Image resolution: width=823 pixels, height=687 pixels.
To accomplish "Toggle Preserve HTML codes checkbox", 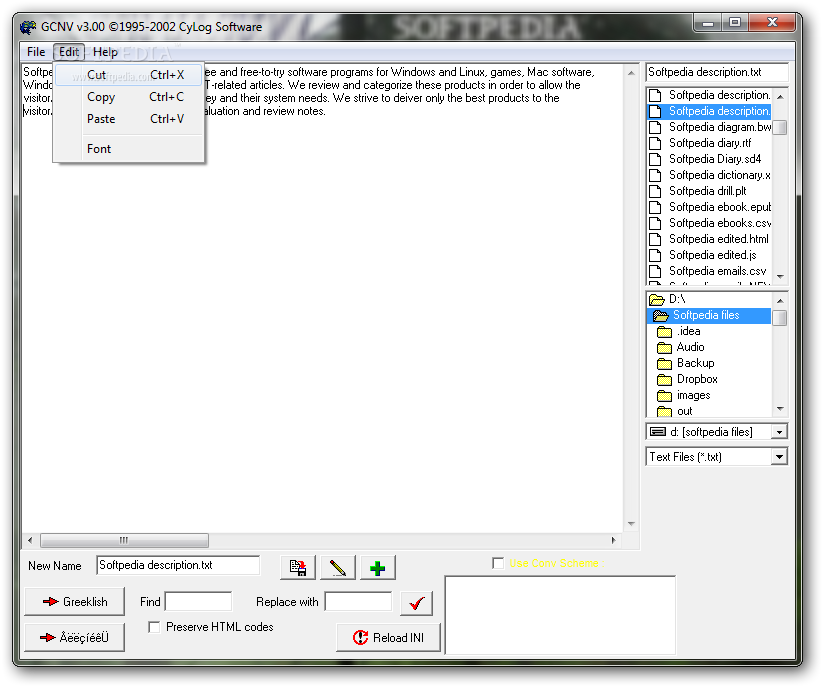I will coord(154,627).
